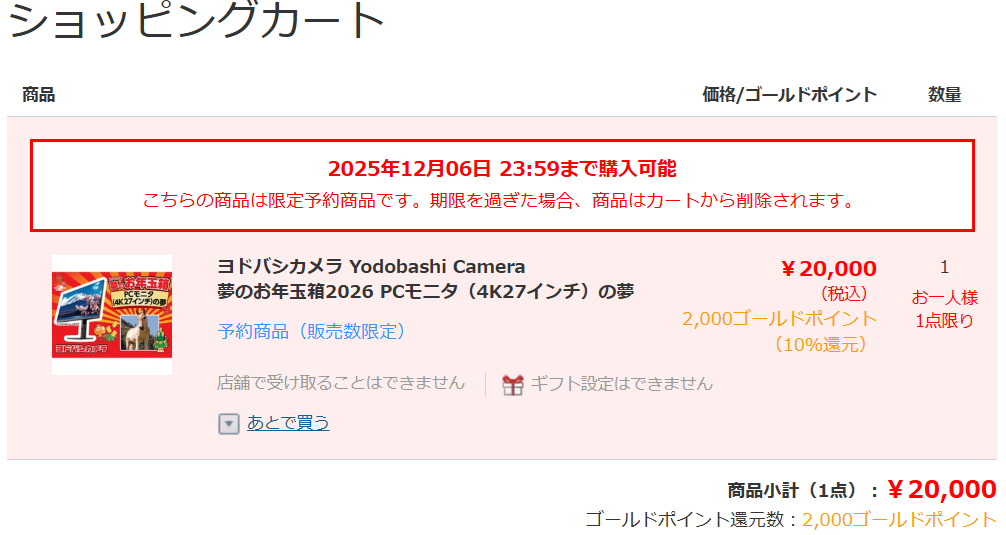Click the ¥20,000 item price

click(x=828, y=269)
